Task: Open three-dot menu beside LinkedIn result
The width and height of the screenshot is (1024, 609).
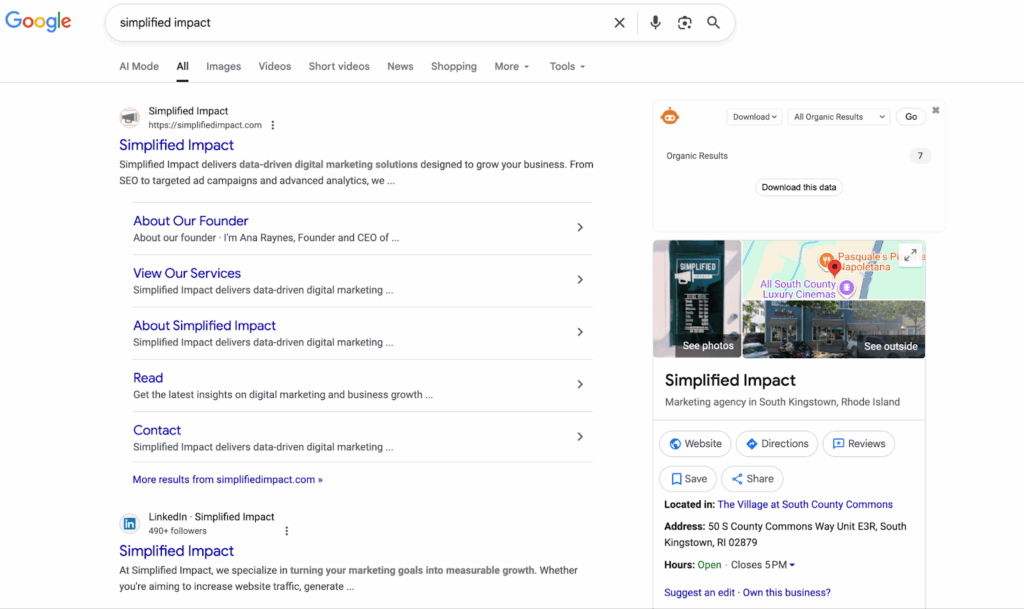Action: pos(287,531)
